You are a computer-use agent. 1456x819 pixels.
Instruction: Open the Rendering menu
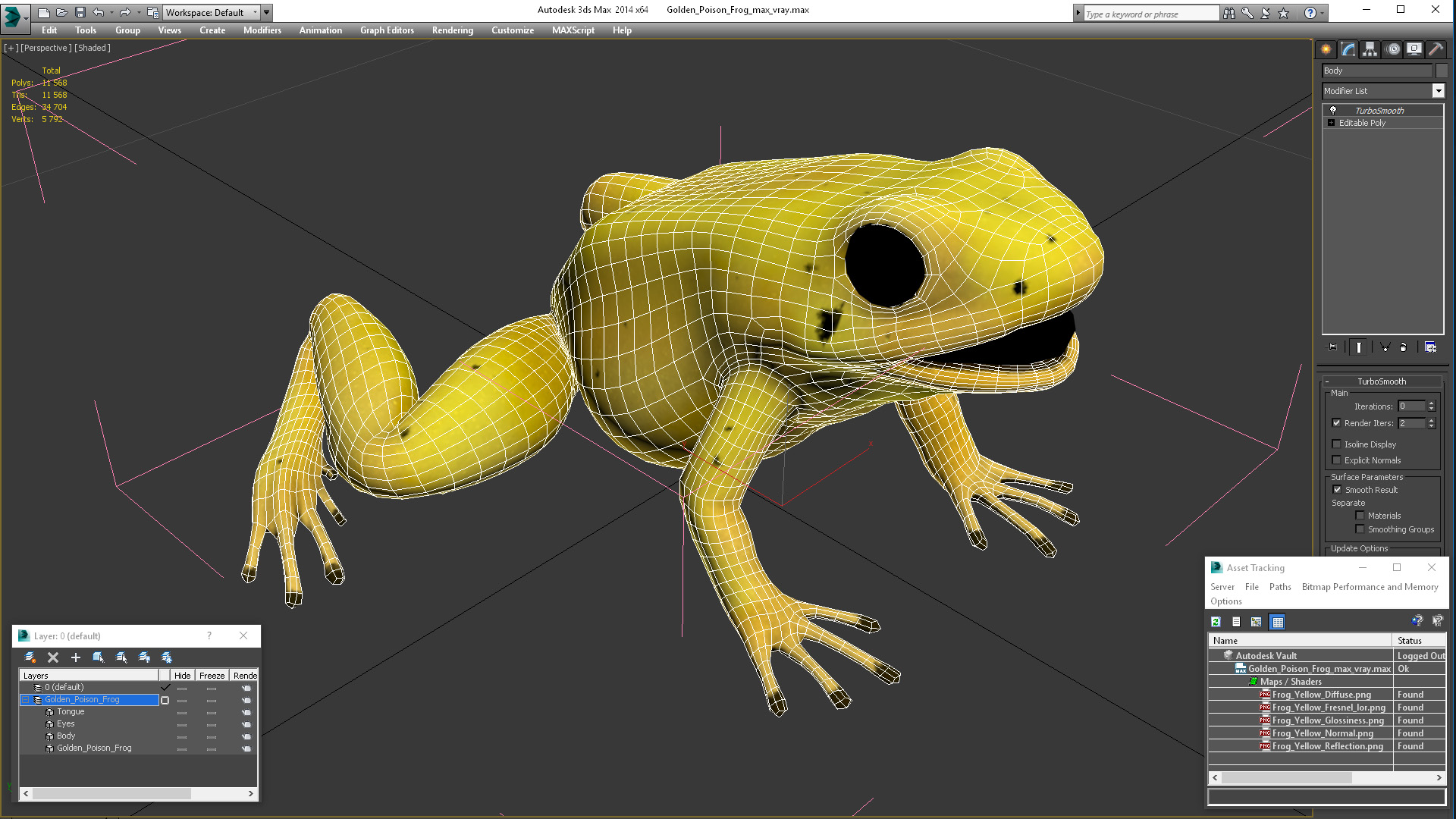453,30
